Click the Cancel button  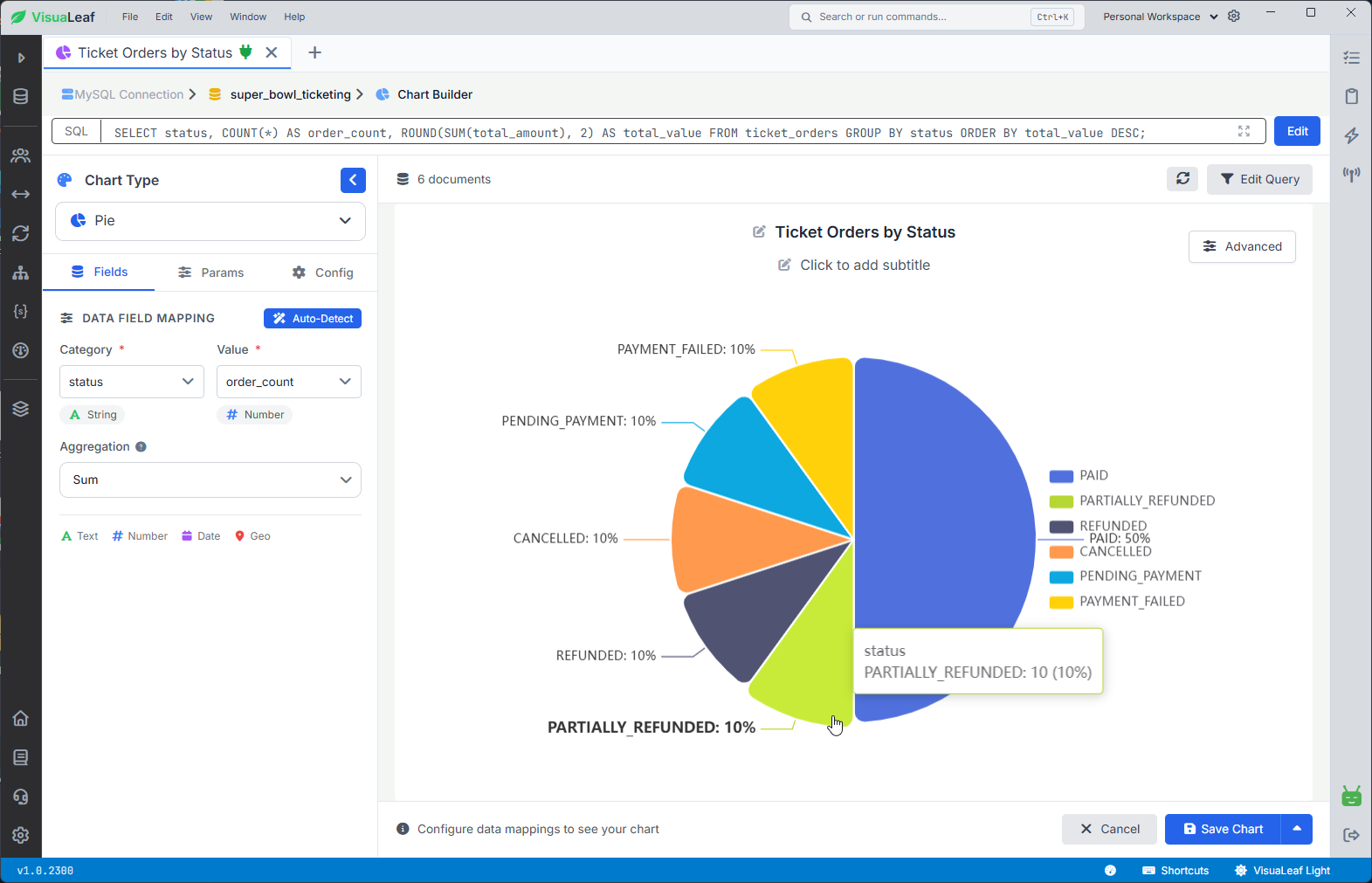coord(1109,829)
